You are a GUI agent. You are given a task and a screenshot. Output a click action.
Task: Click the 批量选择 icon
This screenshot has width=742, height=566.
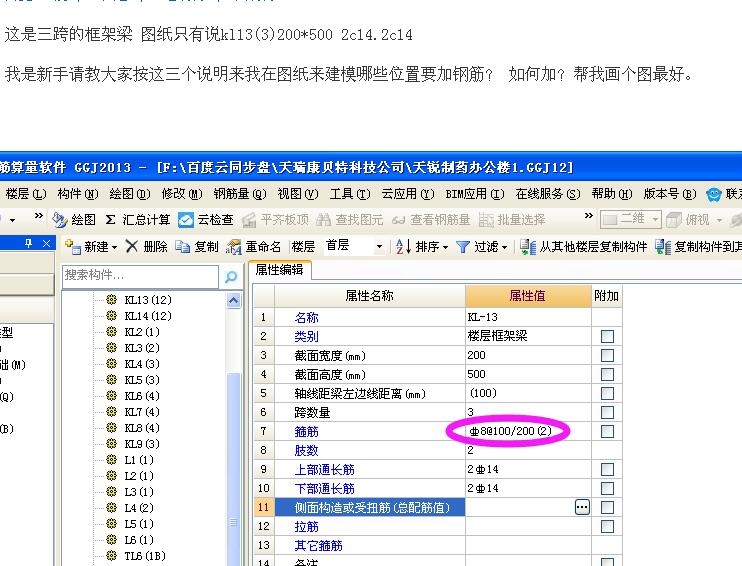coord(486,220)
